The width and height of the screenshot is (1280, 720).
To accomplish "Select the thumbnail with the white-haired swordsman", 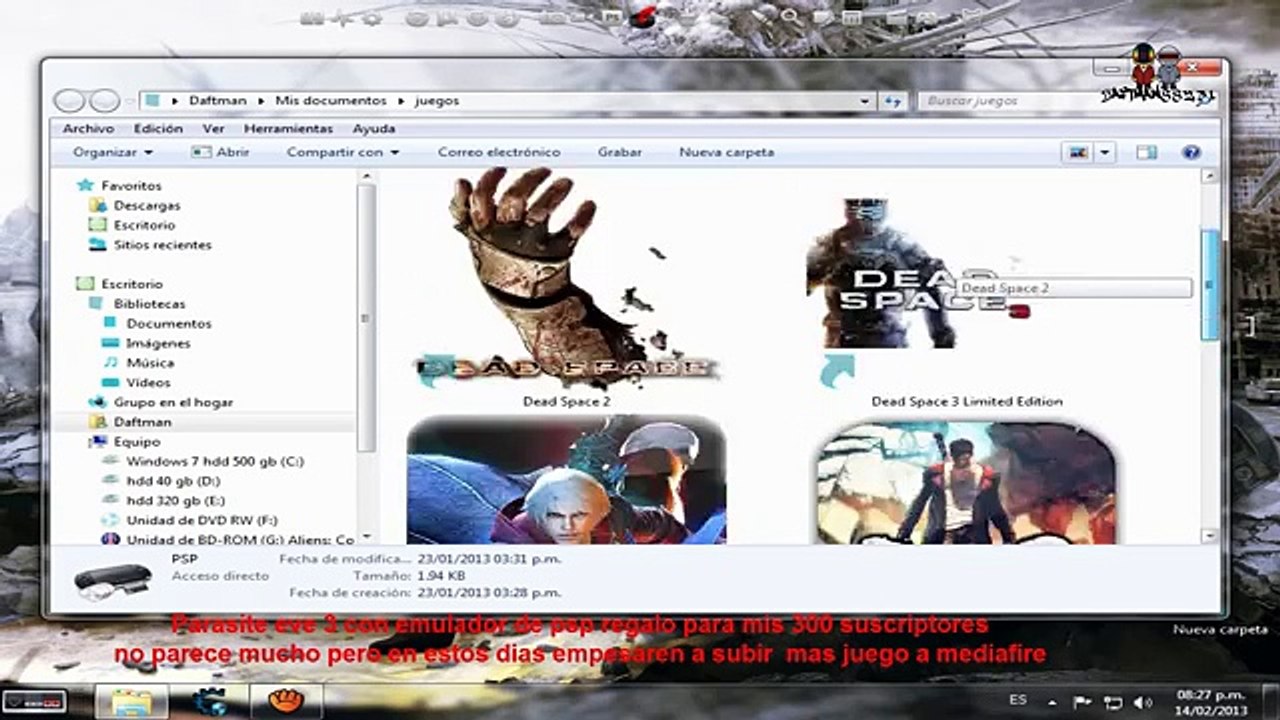I will coord(567,480).
